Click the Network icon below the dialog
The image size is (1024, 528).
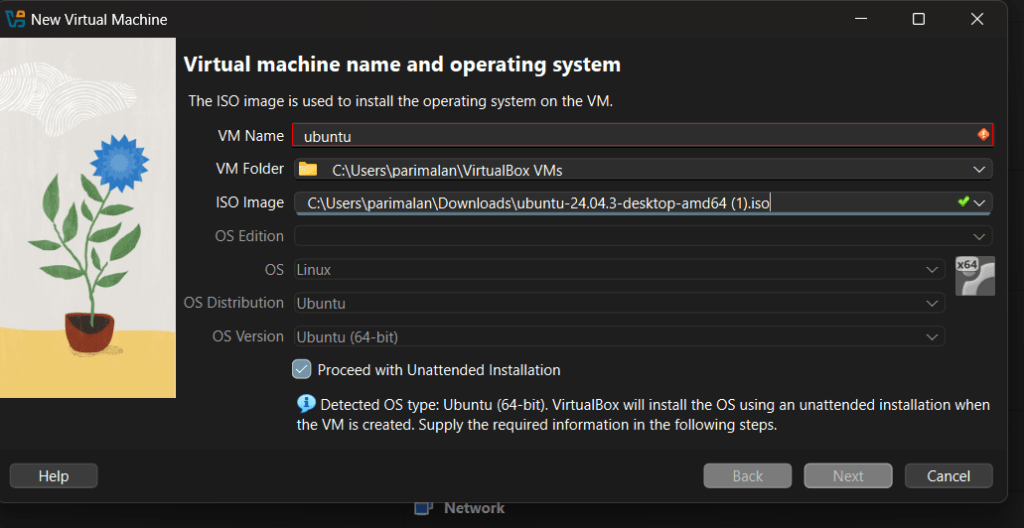(424, 508)
